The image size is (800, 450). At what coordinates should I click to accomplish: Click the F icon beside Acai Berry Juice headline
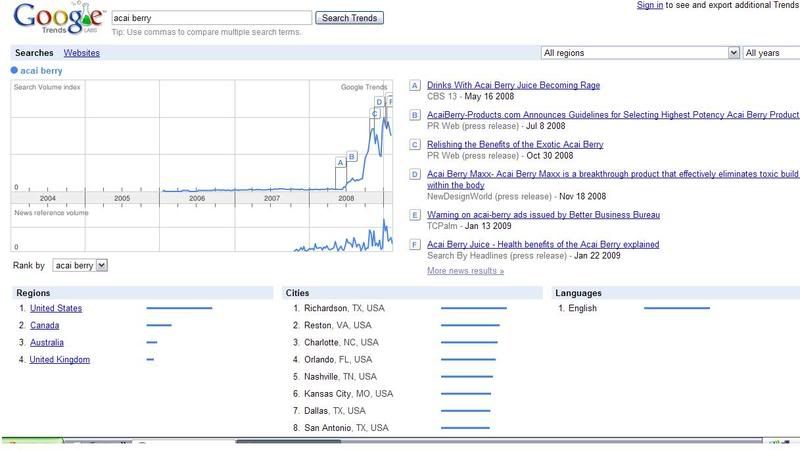click(415, 245)
